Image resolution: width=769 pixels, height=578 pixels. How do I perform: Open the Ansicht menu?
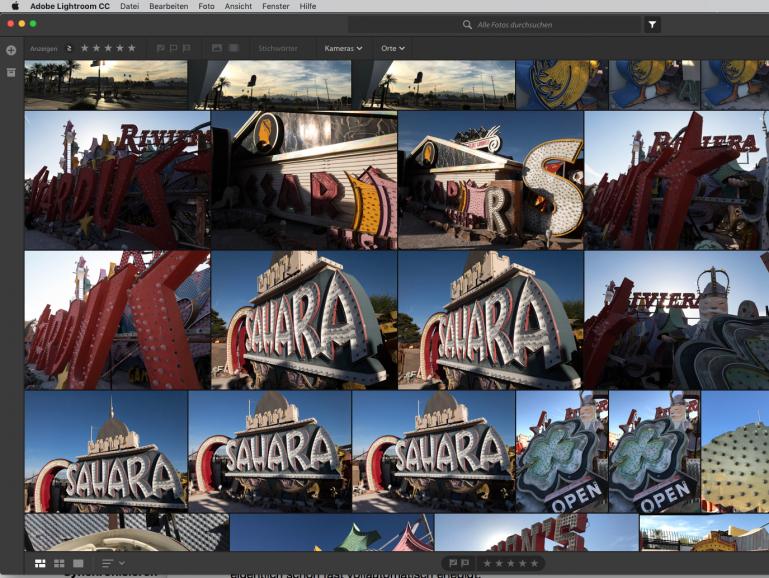238,6
